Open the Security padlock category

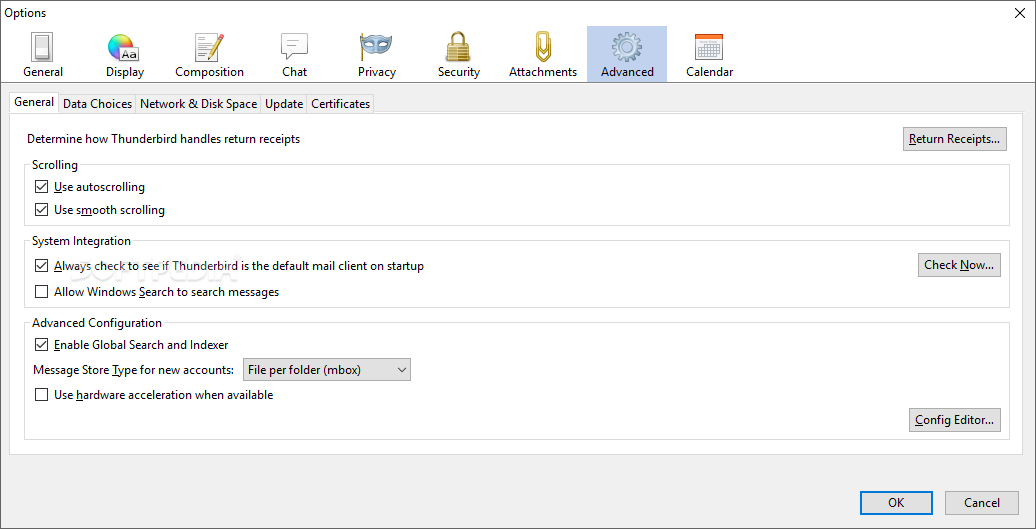(459, 55)
